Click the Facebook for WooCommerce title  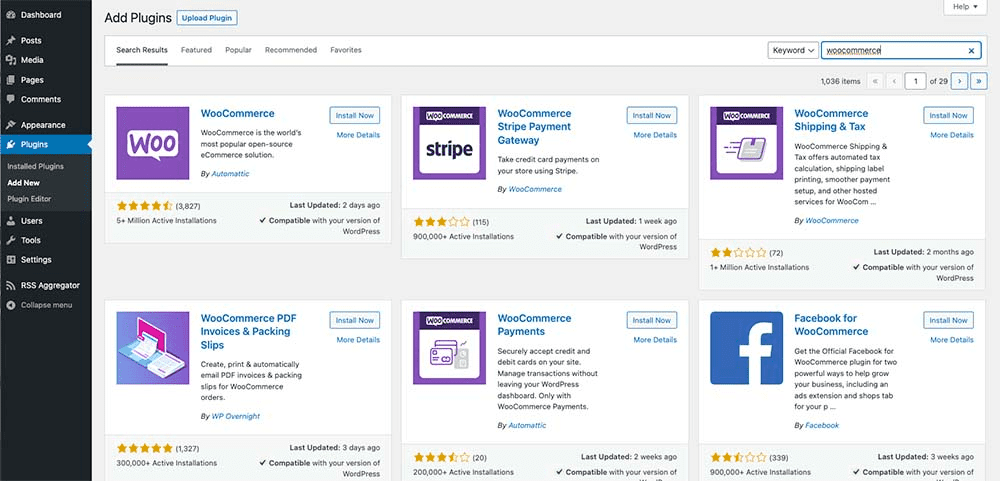click(x=831, y=325)
